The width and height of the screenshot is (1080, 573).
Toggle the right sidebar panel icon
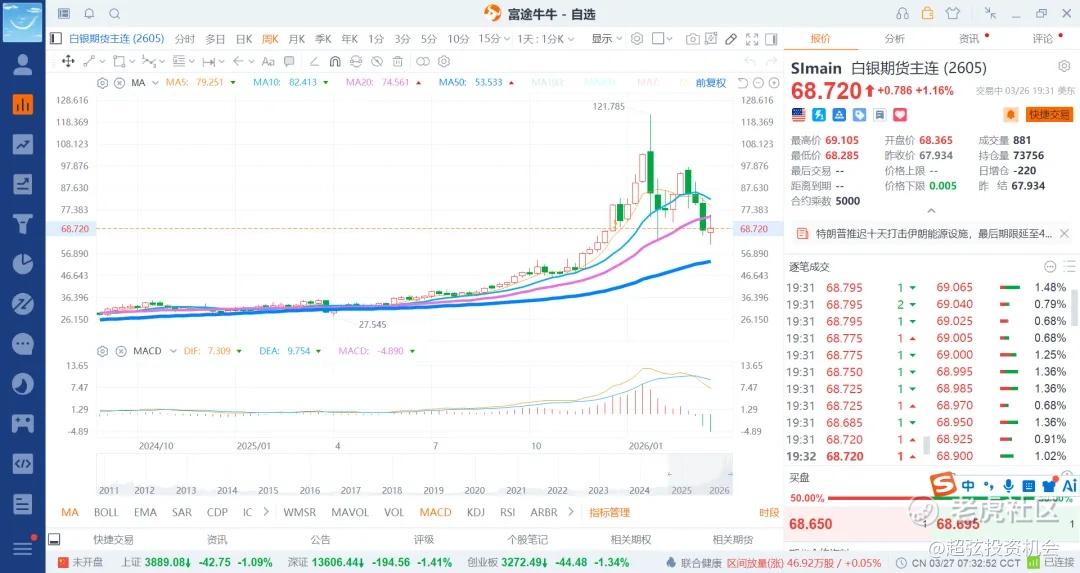(771, 39)
